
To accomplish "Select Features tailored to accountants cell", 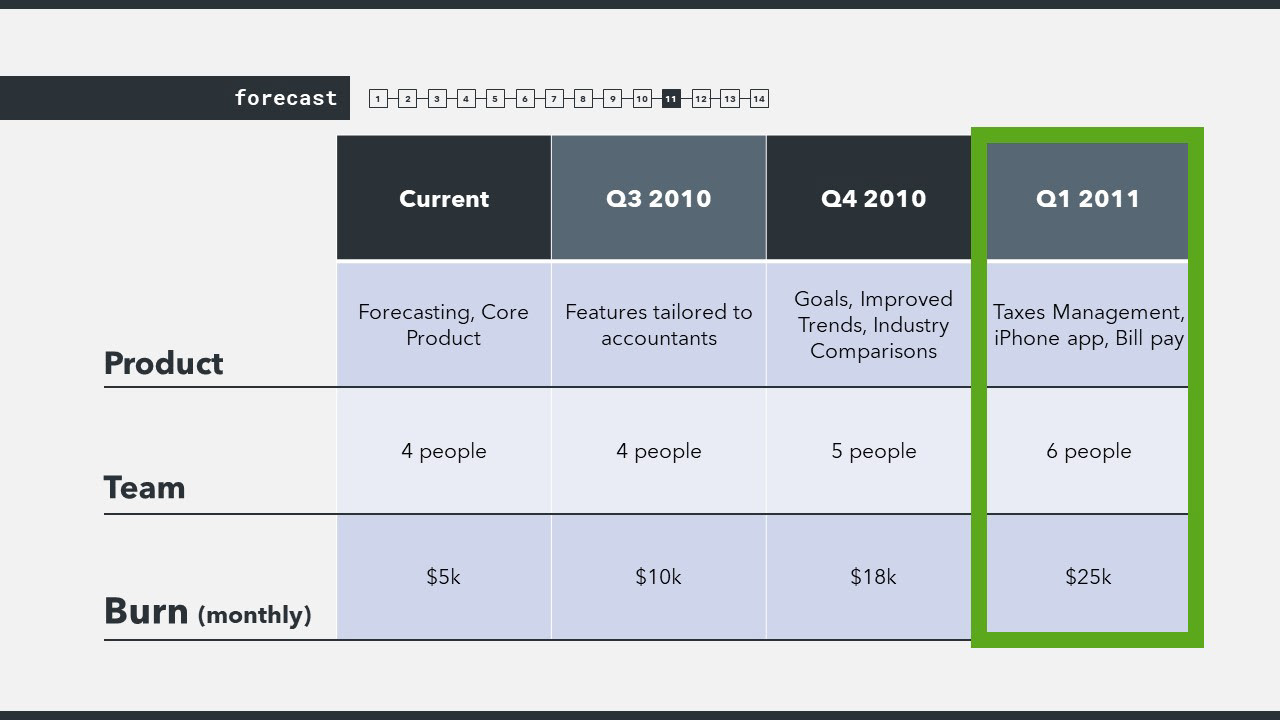I will click(x=658, y=325).
